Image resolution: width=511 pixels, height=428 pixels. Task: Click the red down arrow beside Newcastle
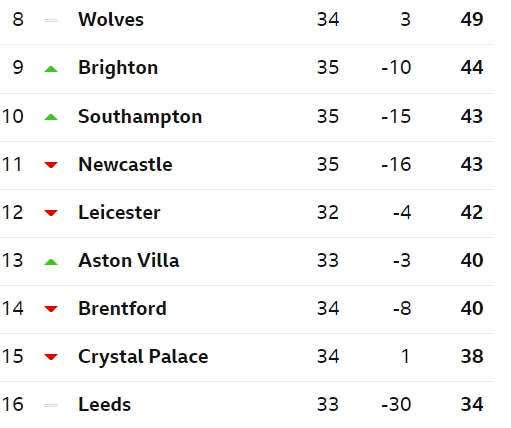point(51,165)
